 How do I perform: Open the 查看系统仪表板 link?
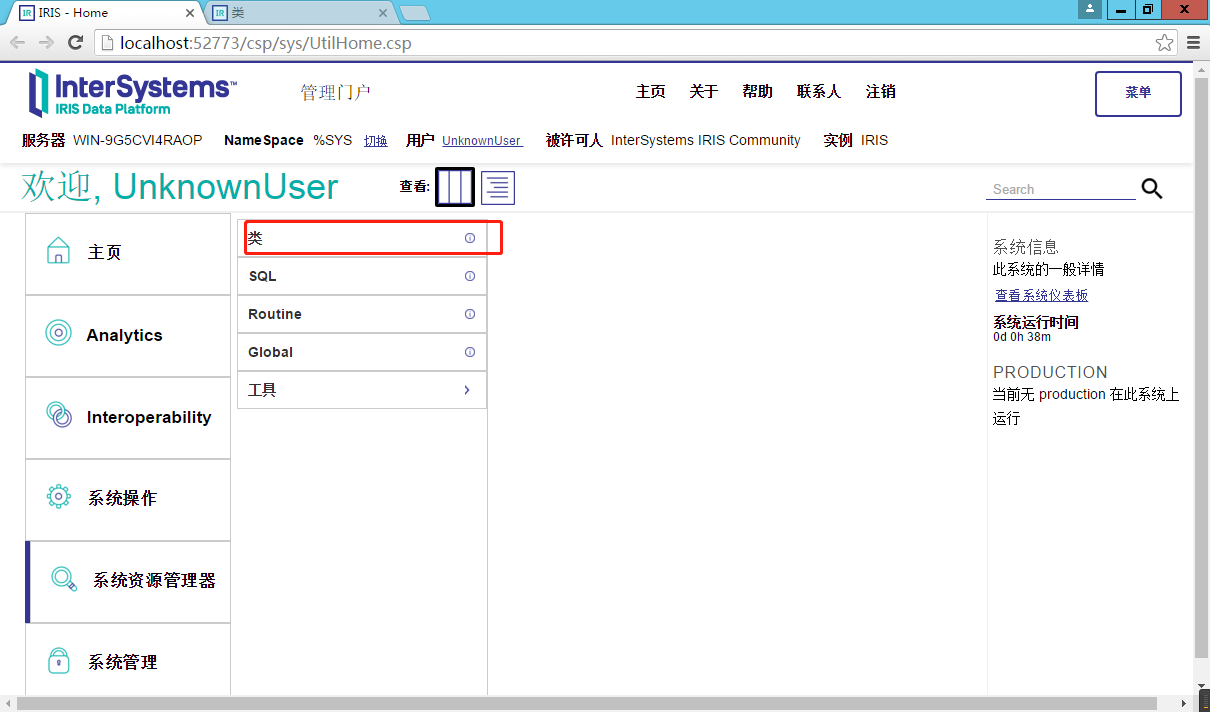tap(1041, 295)
